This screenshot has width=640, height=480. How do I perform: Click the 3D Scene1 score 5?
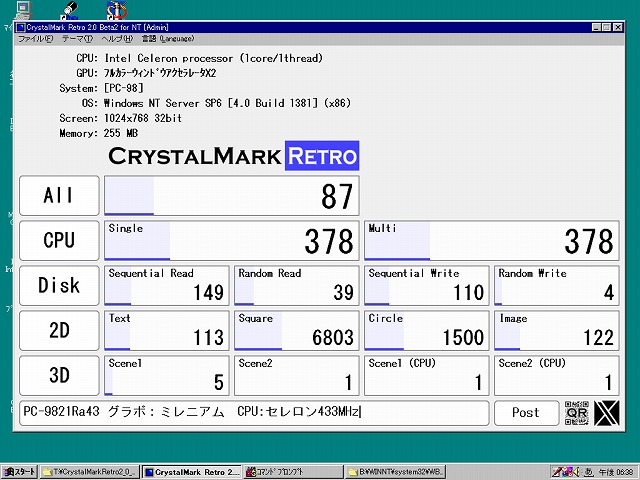coord(167,375)
